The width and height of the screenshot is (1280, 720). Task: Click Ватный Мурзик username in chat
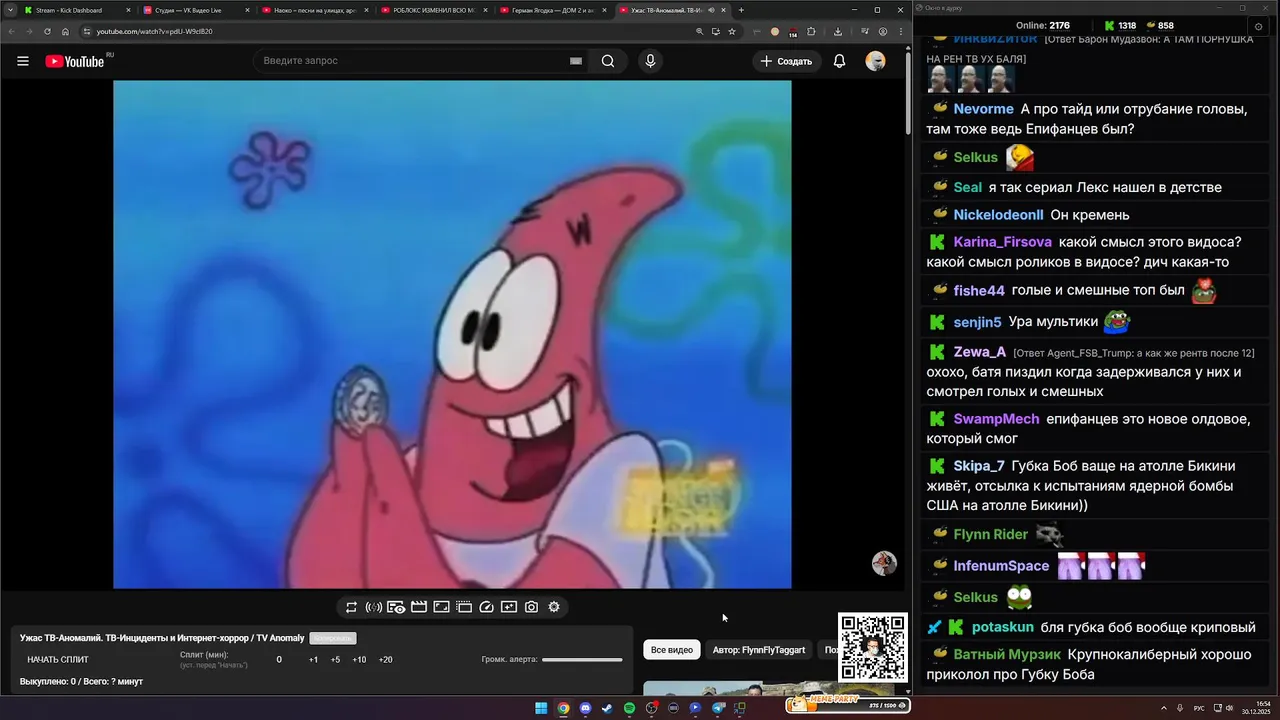(x=1007, y=655)
